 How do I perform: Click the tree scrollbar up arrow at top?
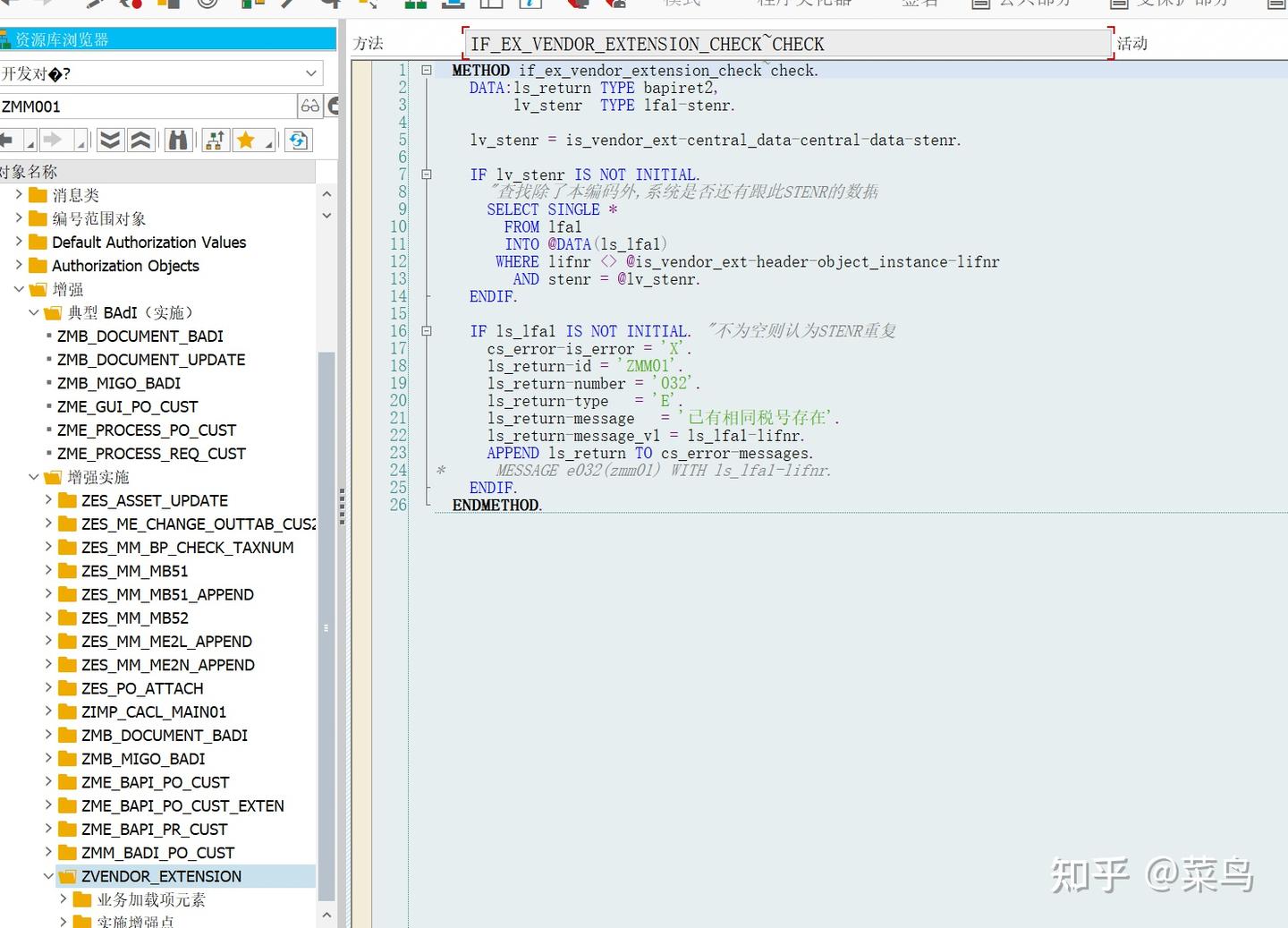point(326,193)
